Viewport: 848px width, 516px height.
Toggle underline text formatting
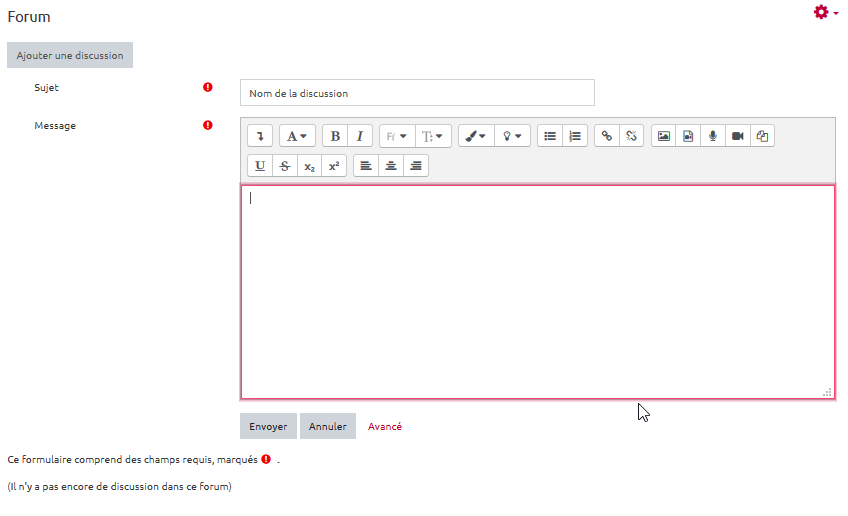point(260,166)
